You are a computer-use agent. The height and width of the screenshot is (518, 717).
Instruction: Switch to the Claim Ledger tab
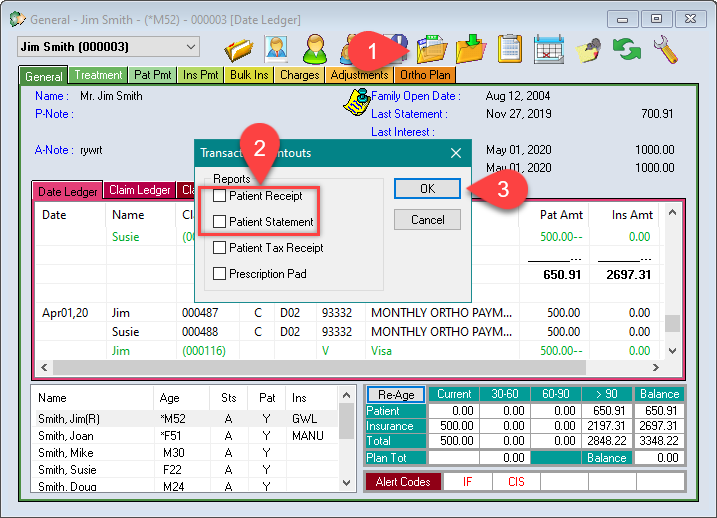click(x=139, y=190)
